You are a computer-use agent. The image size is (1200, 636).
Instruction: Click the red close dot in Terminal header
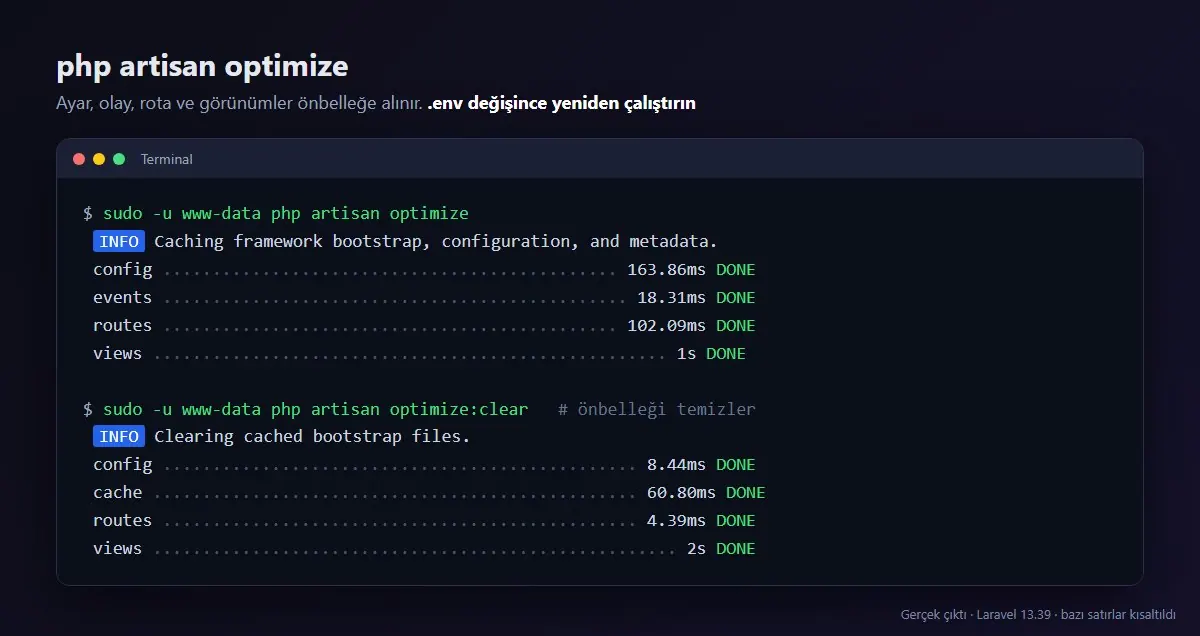coord(79,159)
